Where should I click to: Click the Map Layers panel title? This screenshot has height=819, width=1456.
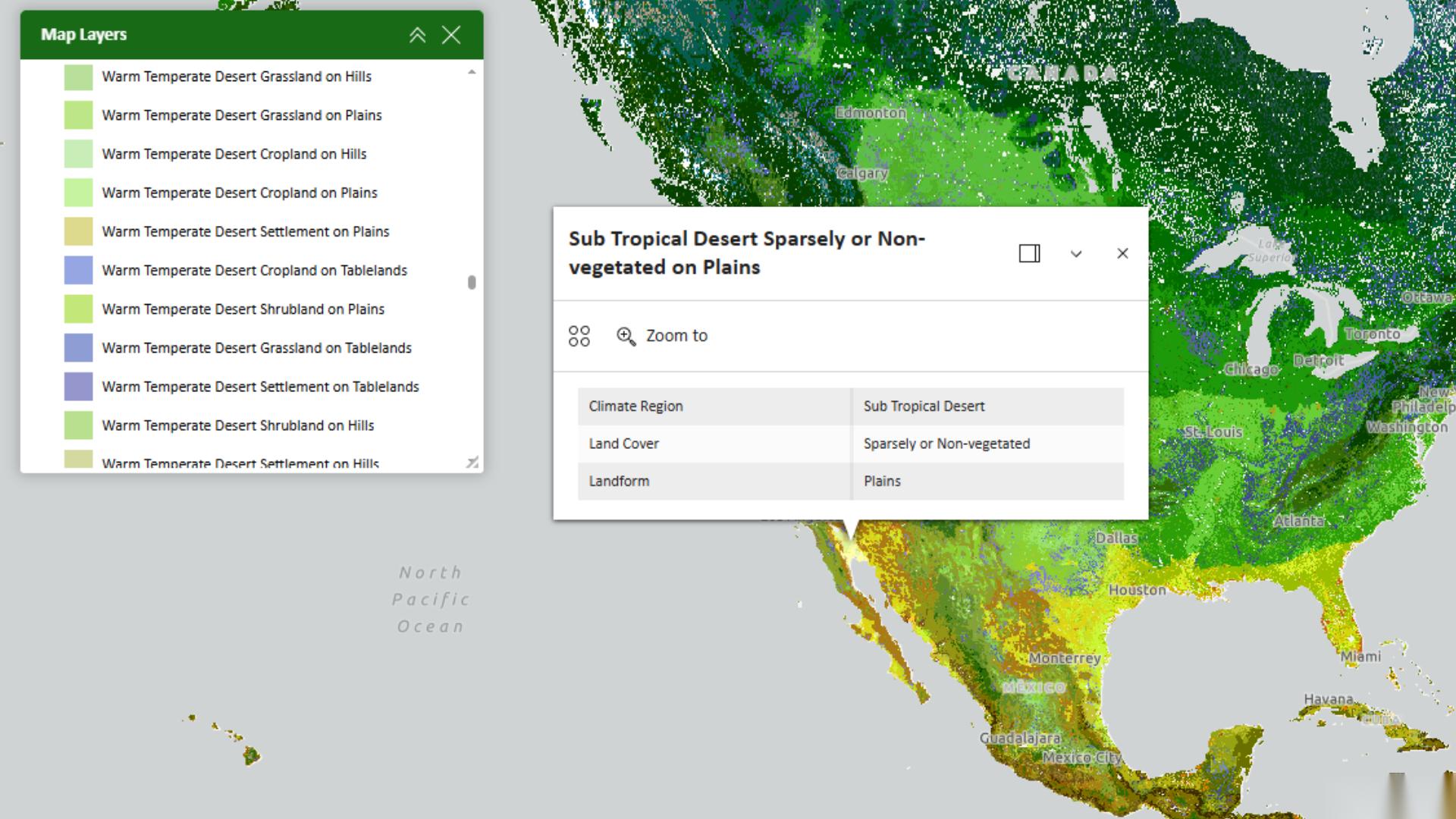pyautogui.click(x=83, y=35)
